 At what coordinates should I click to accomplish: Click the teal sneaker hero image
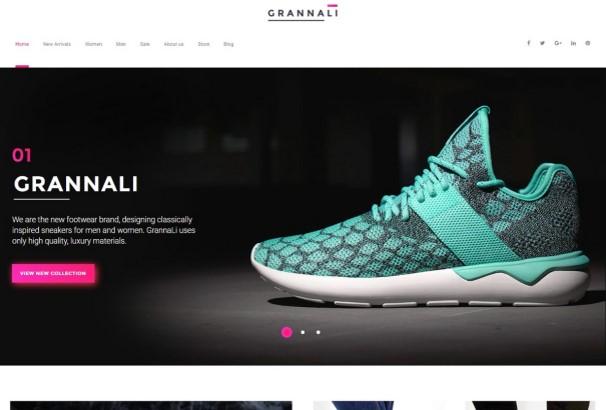click(420, 207)
